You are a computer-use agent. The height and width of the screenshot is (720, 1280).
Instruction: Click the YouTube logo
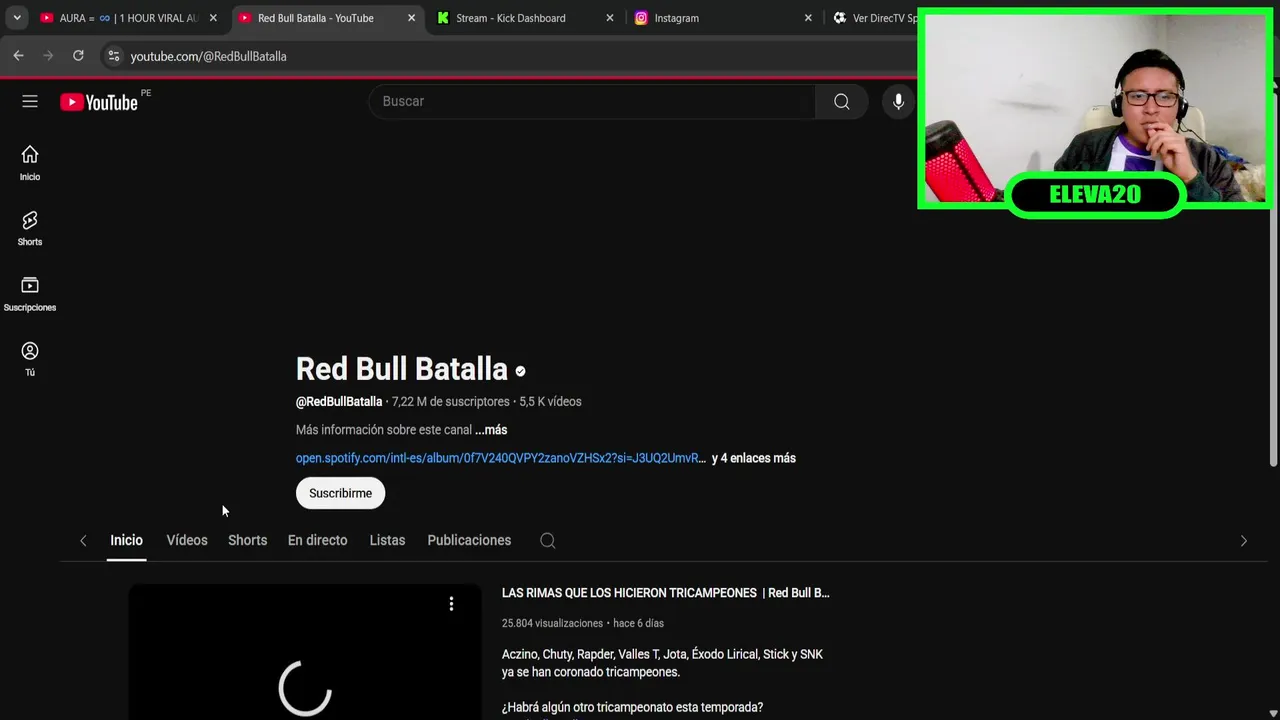pyautogui.click(x=98, y=102)
